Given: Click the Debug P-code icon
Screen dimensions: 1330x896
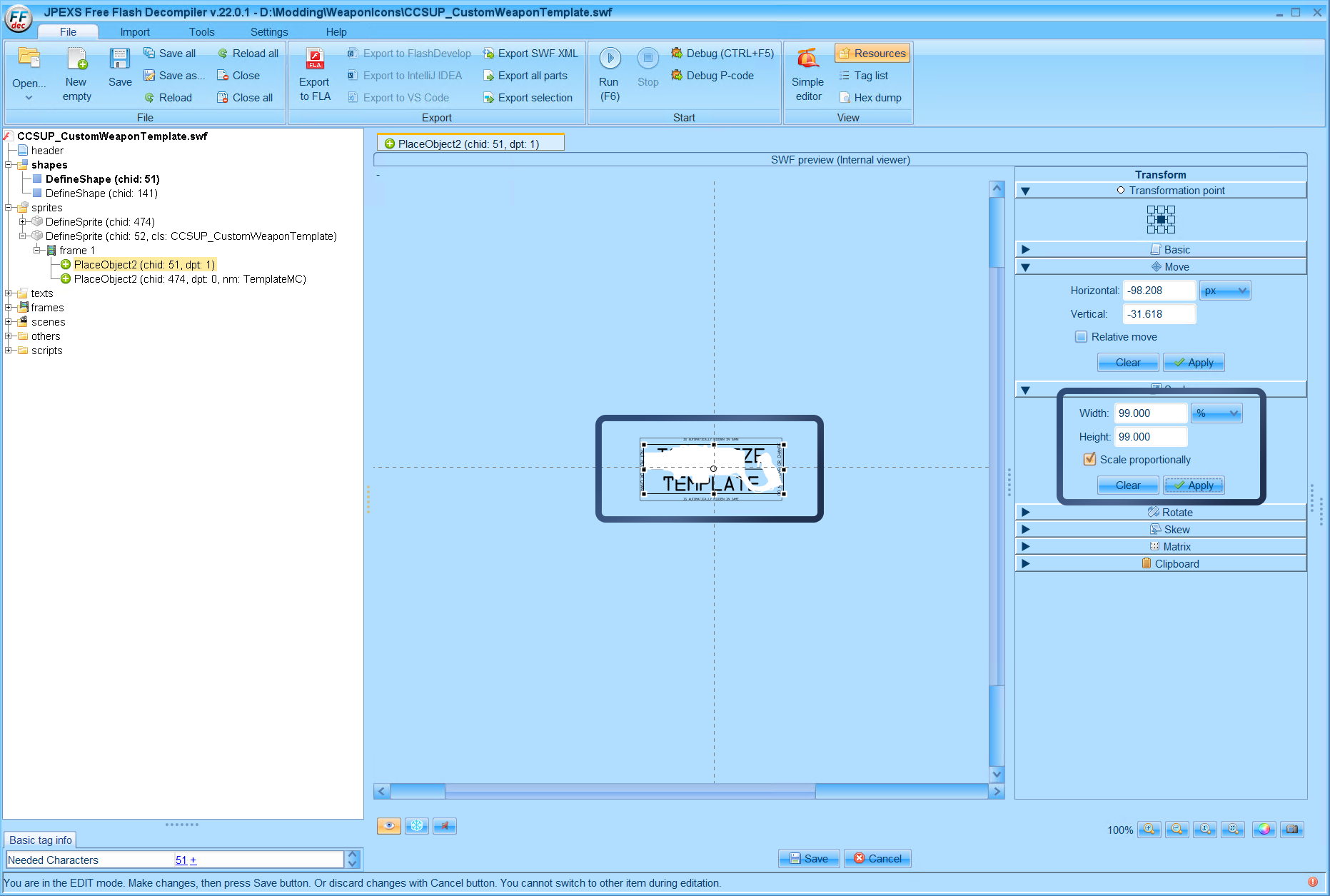Looking at the screenshot, I should [x=676, y=76].
